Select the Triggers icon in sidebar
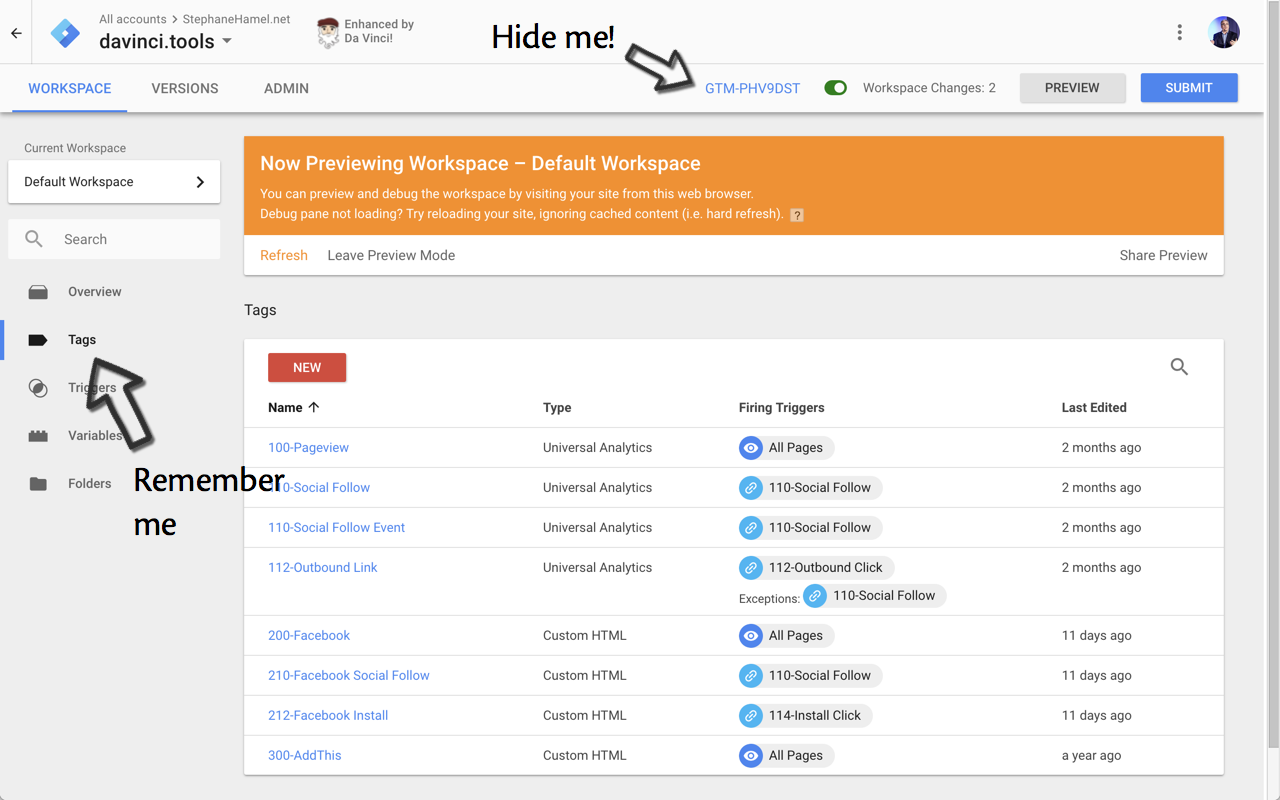1280x800 pixels. pyautogui.click(x=38, y=388)
